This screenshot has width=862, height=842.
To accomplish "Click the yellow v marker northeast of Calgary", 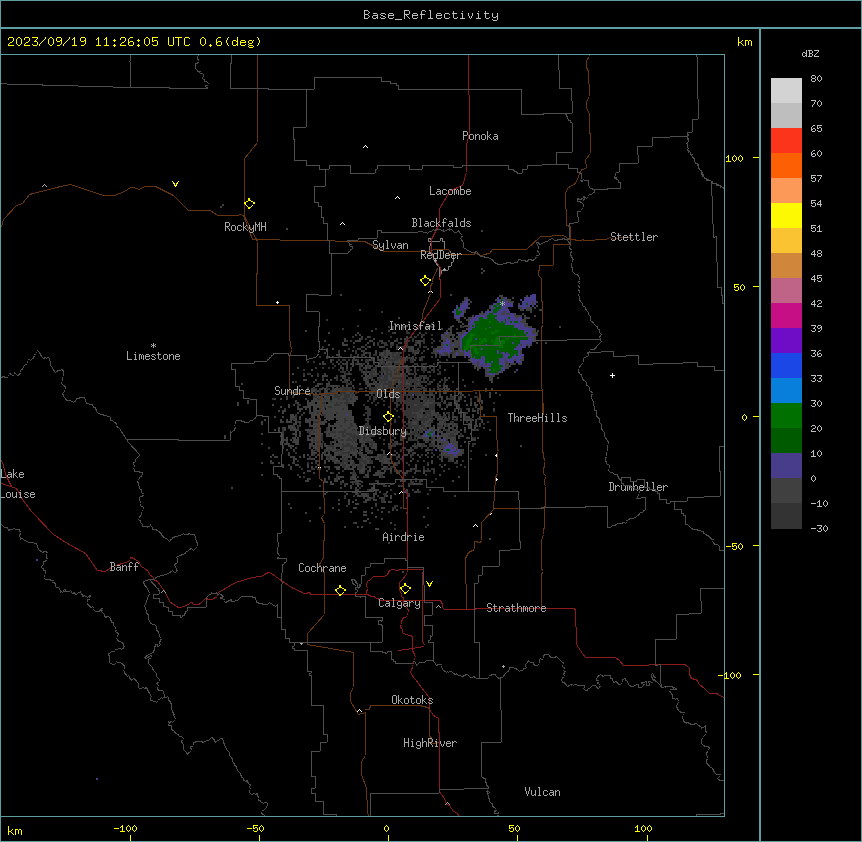I will 429,584.
